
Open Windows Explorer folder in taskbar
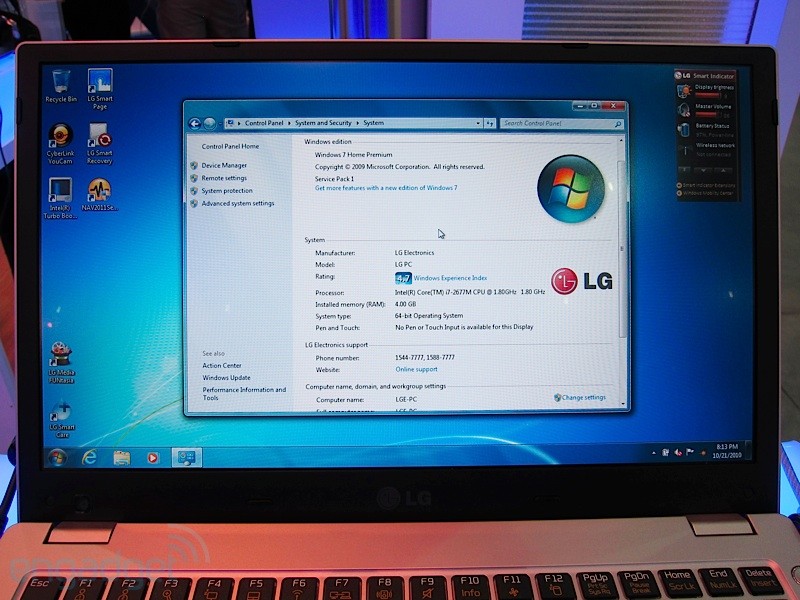[x=121, y=458]
